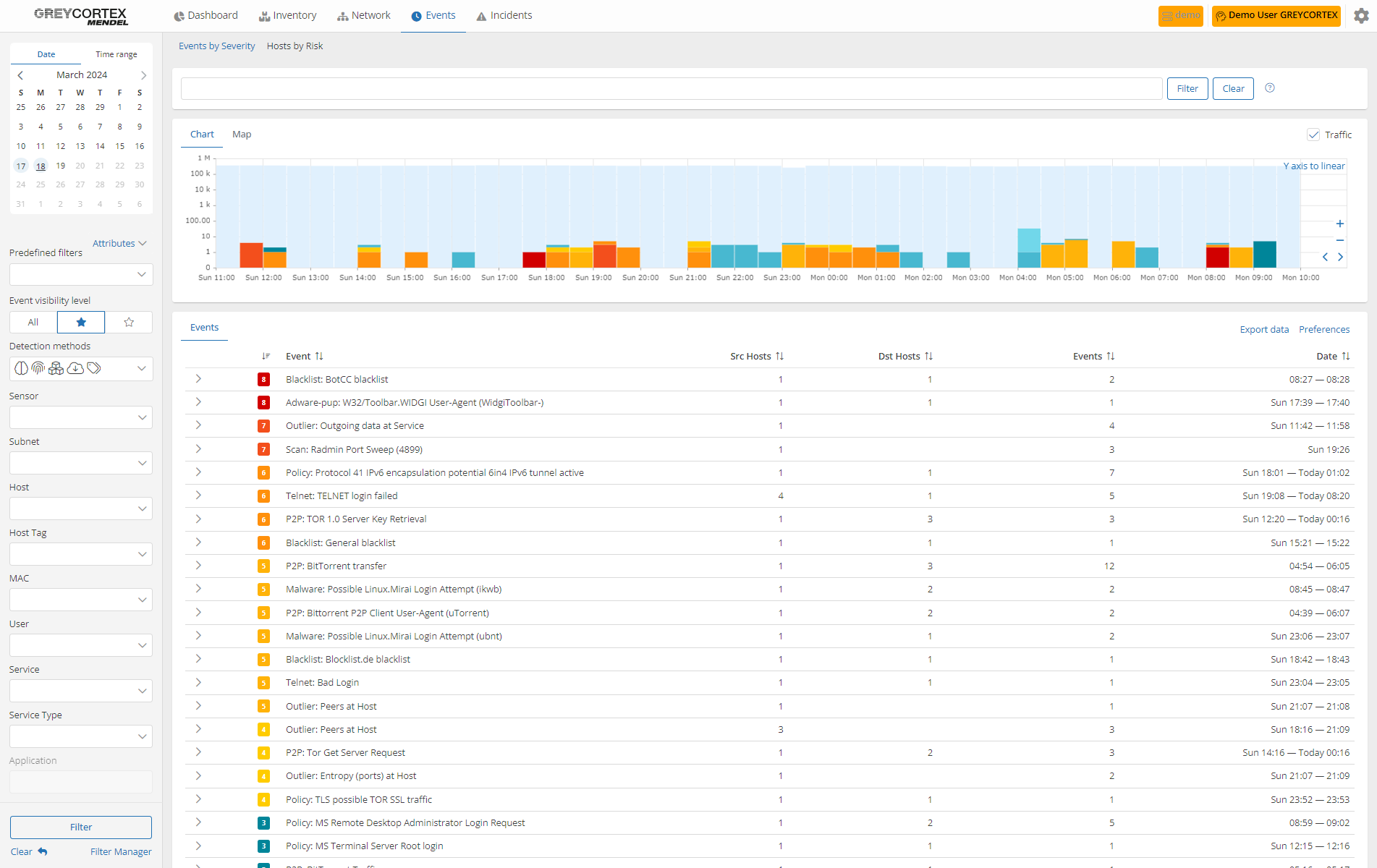Select March 18 in the calendar
This screenshot has width=1377, height=868.
click(x=41, y=166)
